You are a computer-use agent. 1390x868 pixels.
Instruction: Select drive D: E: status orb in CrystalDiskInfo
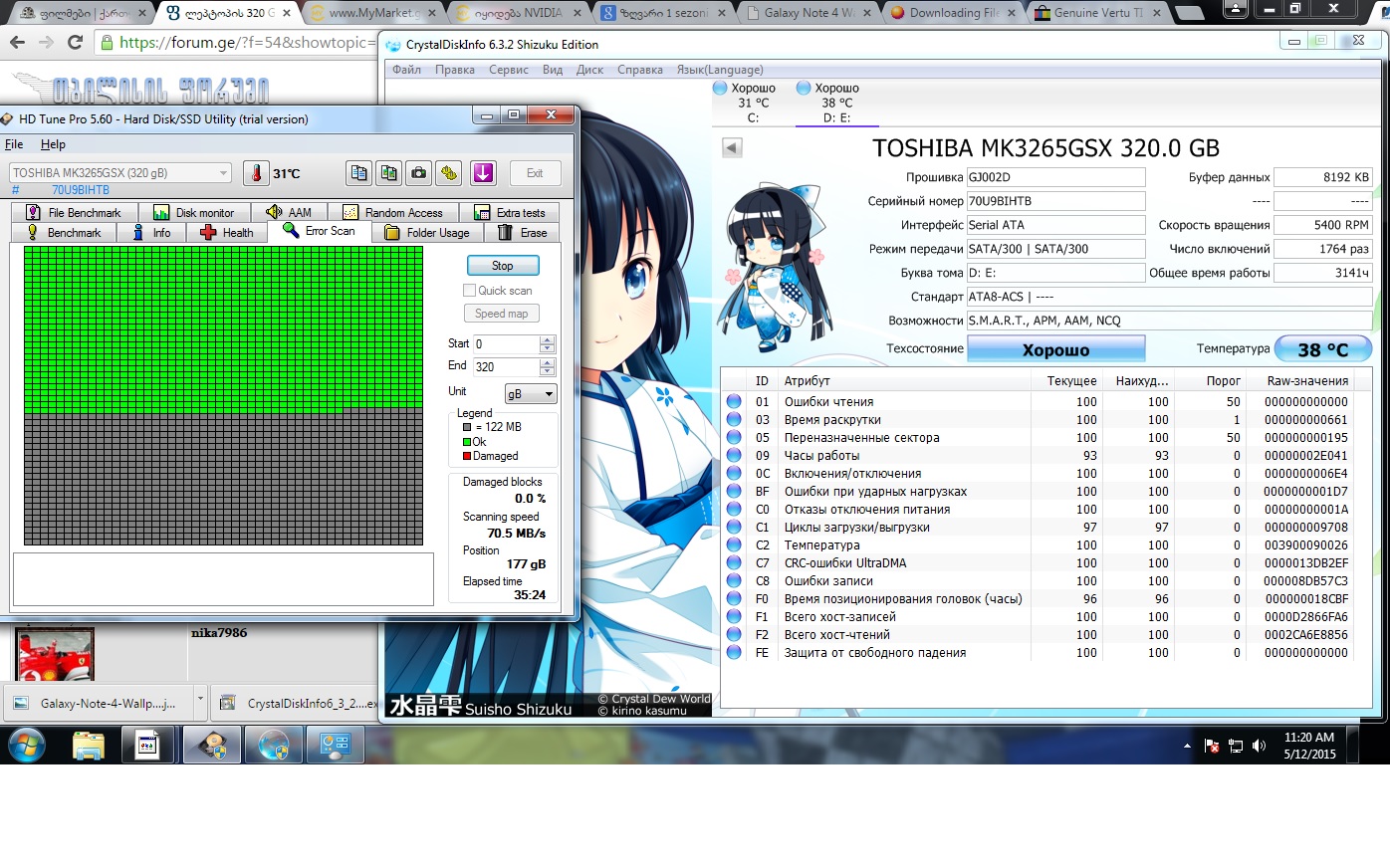[x=804, y=89]
